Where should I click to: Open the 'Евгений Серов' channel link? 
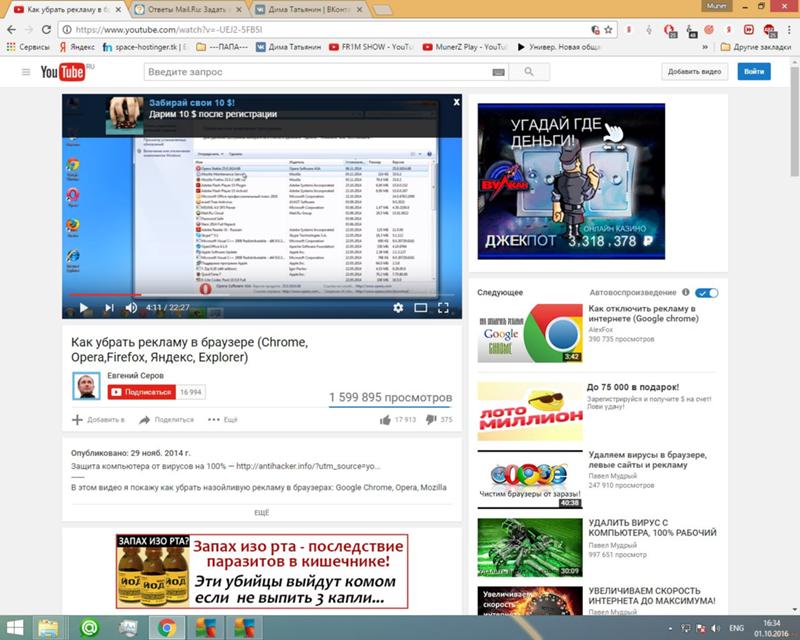(135, 375)
